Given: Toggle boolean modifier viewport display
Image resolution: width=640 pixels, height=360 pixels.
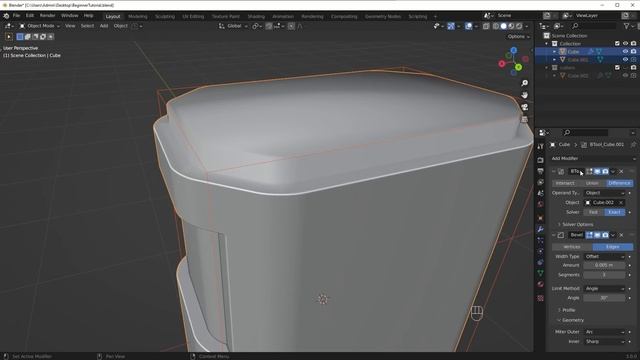Looking at the screenshot, I should point(597,171).
